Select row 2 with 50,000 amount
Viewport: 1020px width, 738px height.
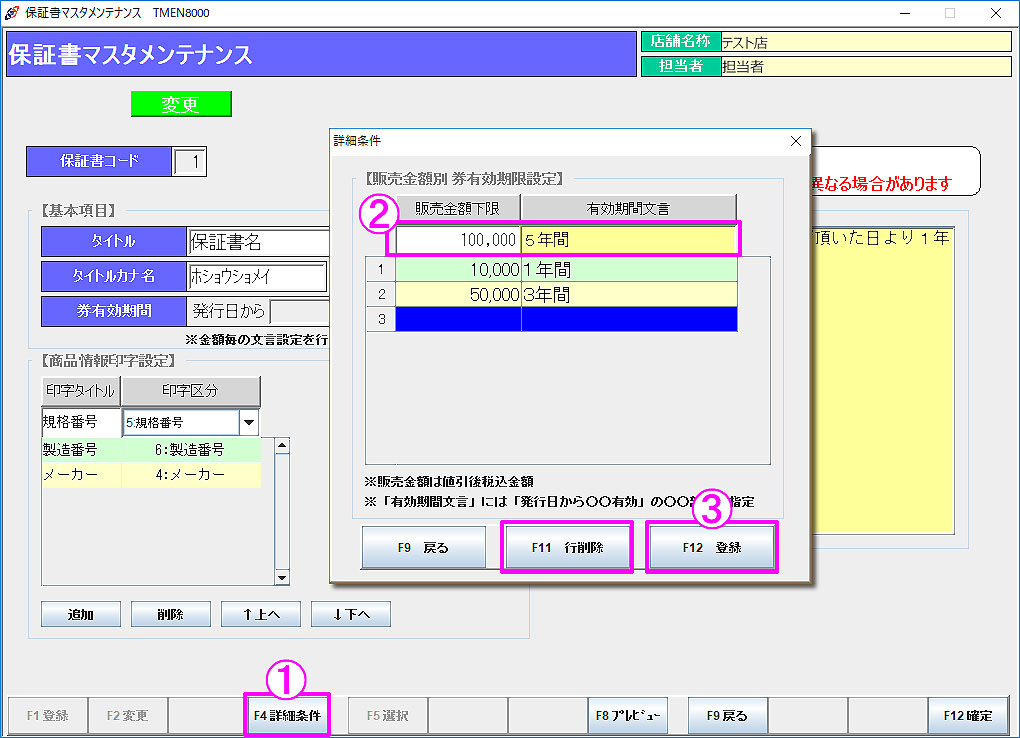coord(566,295)
